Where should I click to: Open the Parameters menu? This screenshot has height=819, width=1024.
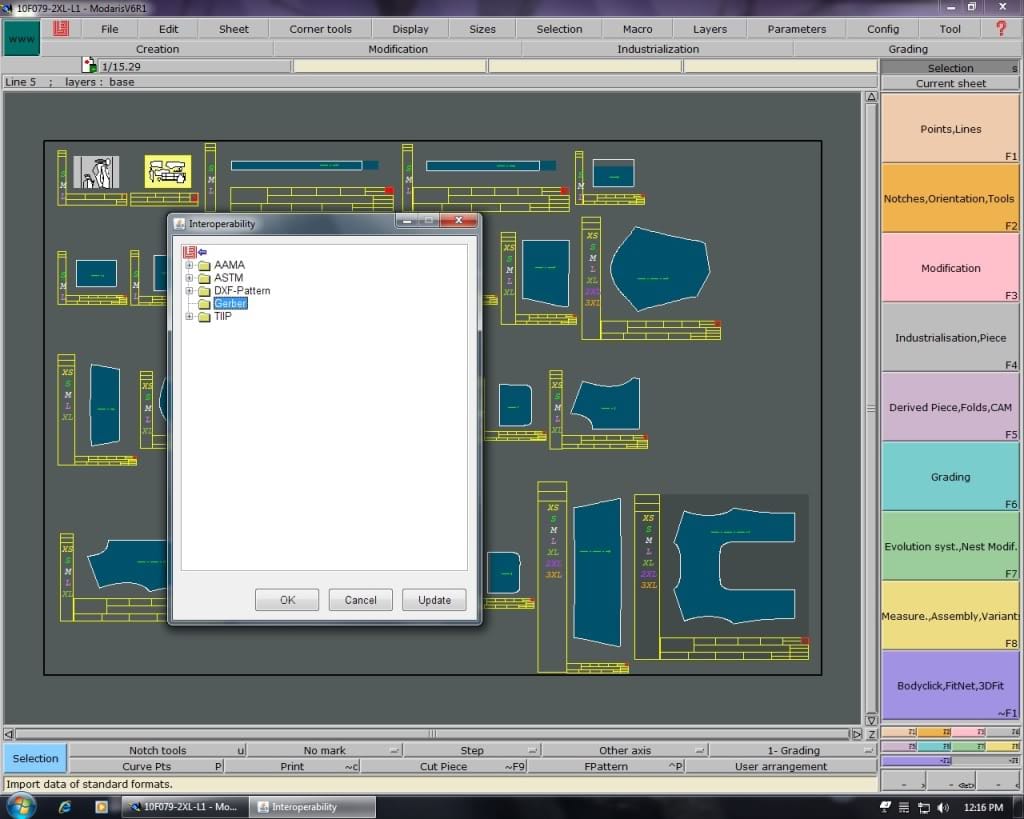797,29
